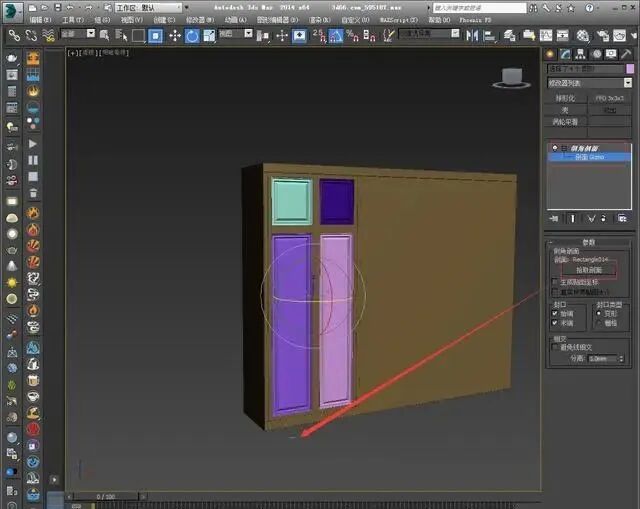The image size is (640, 509).
Task: Toggle Show End Result icon below stack
Action: [573, 219]
